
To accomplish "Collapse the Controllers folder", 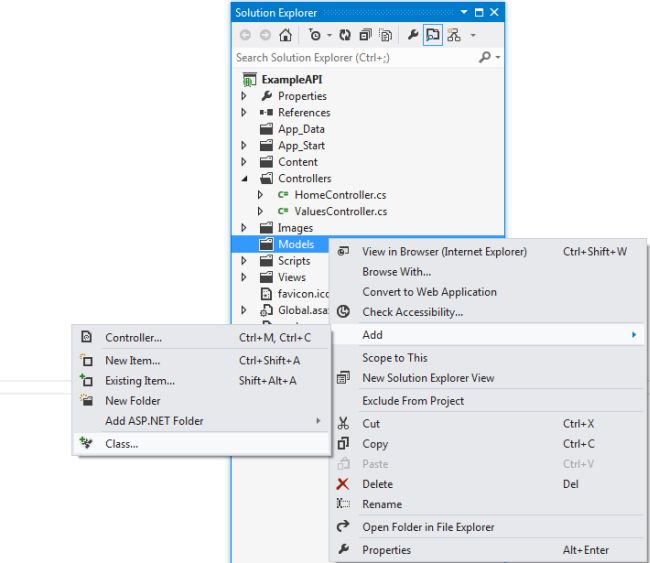I will (x=245, y=179).
